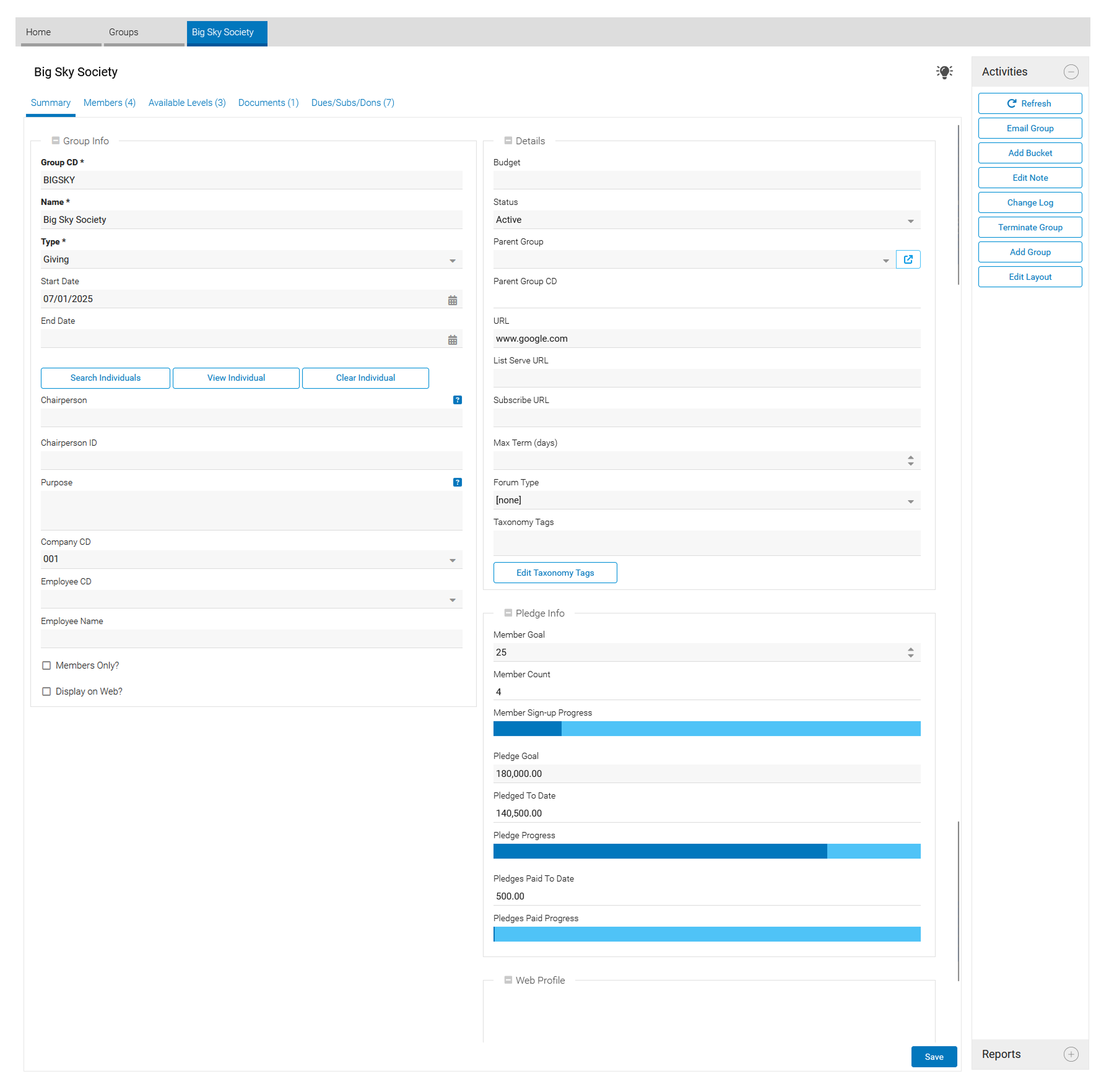Collapse the Web Profile section icon
Viewport: 1109px width, 1092px height.
pos(508,980)
